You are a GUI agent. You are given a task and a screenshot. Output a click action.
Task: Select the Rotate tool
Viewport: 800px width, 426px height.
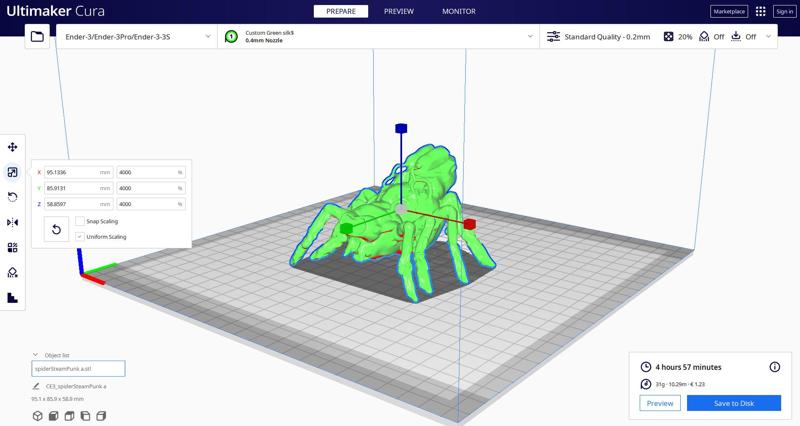pos(13,197)
